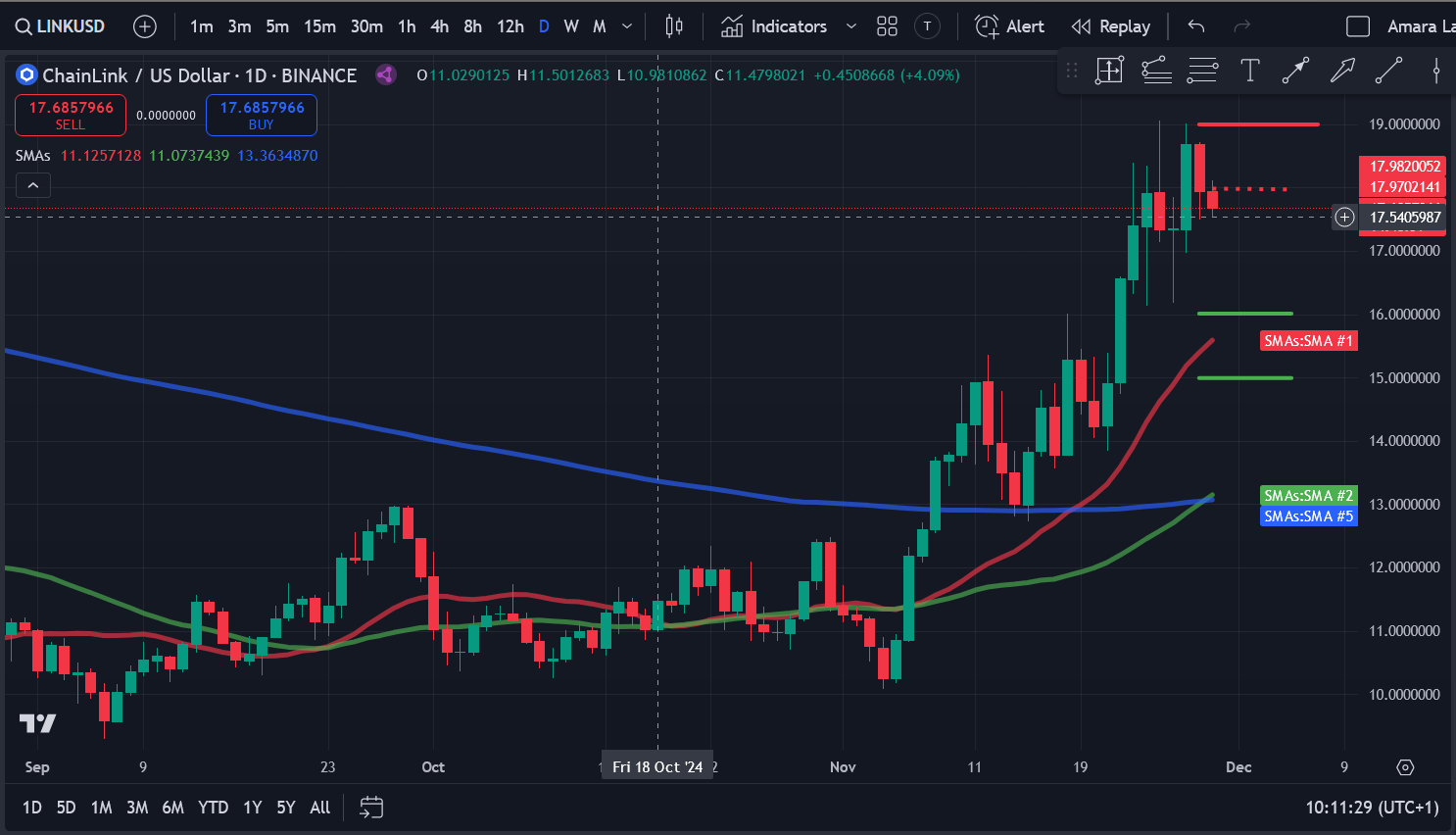Click the SMAs:SMA #2 green price label
1456x835 pixels.
1308,496
